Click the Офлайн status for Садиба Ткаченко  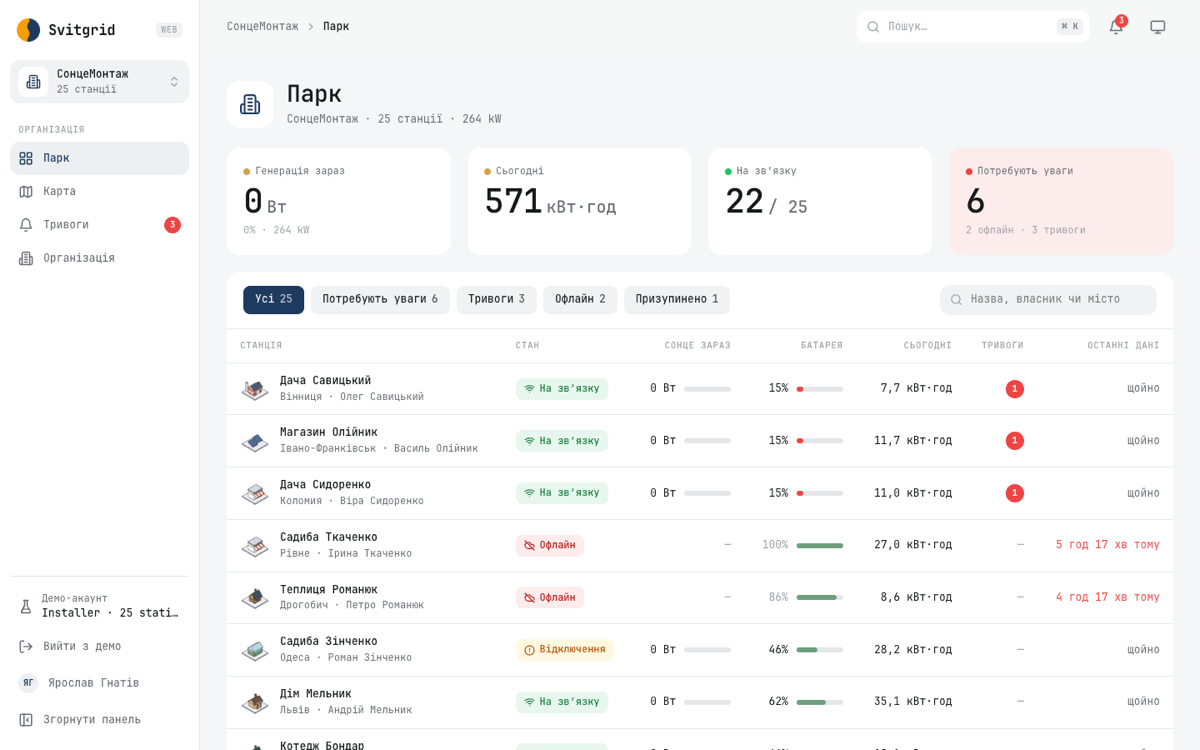click(x=550, y=546)
